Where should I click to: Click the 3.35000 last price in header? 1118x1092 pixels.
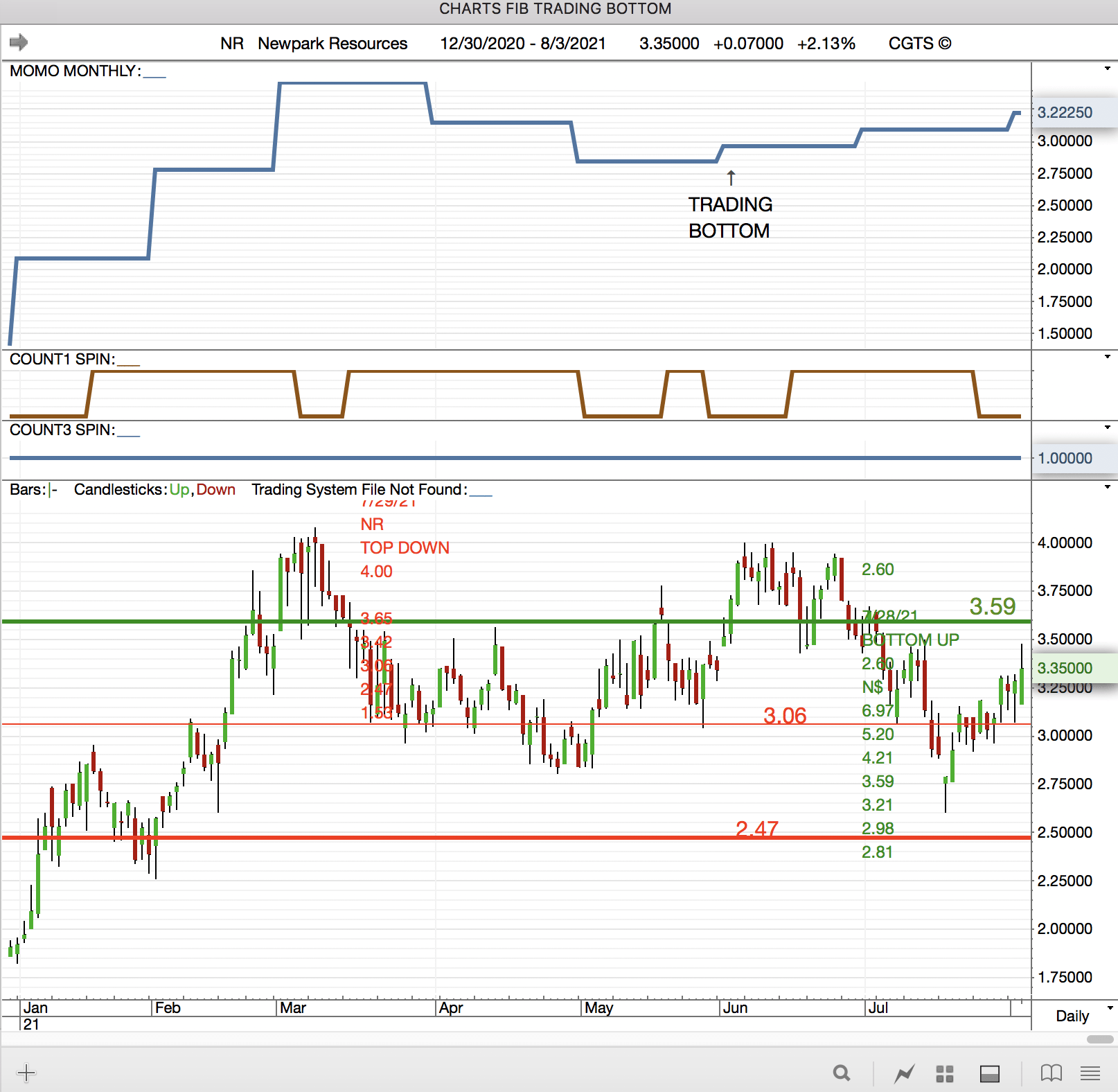coord(669,44)
